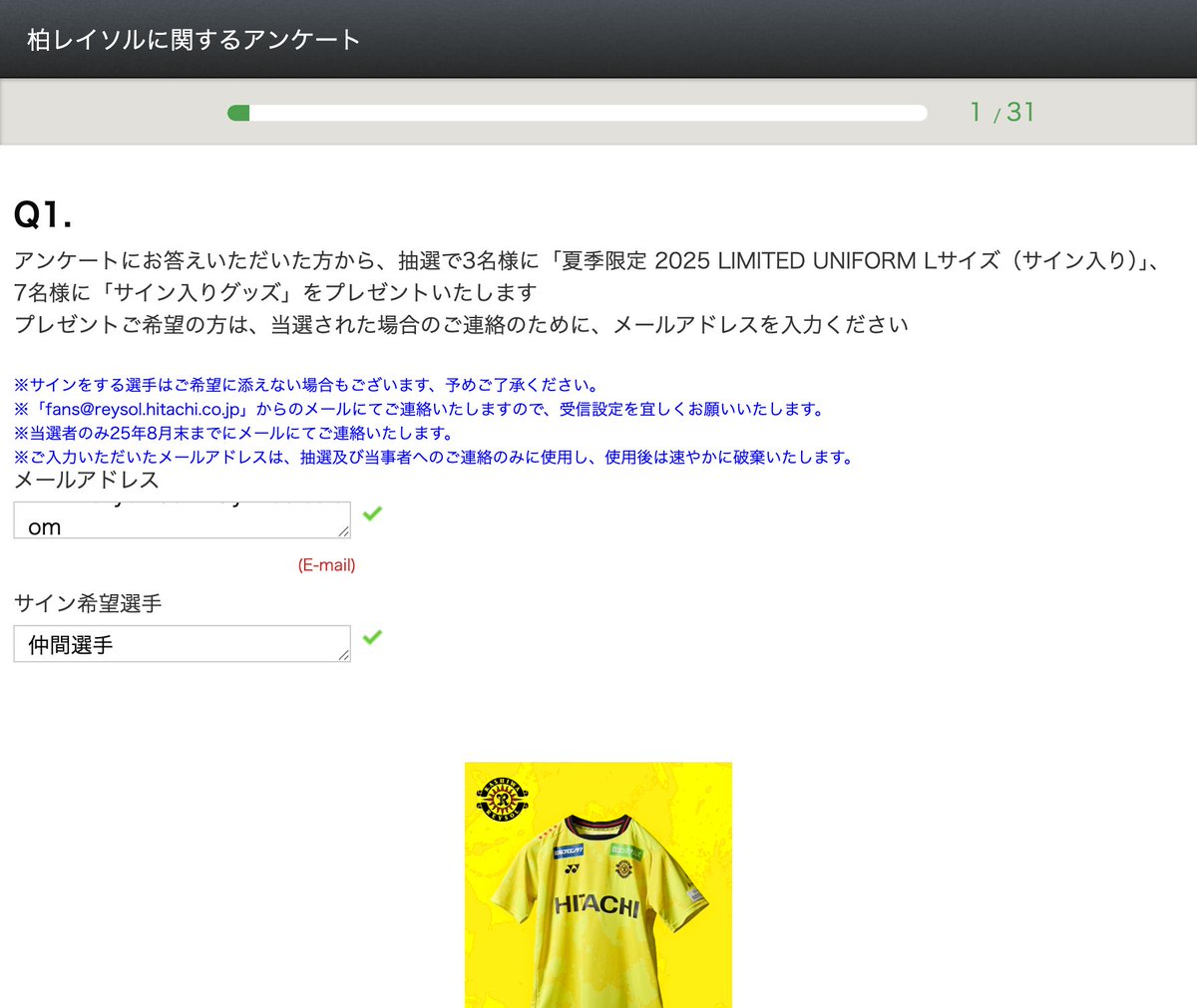
Task: Click the note starting ※ご入力いただいたメールアドレスは
Action: [x=434, y=457]
